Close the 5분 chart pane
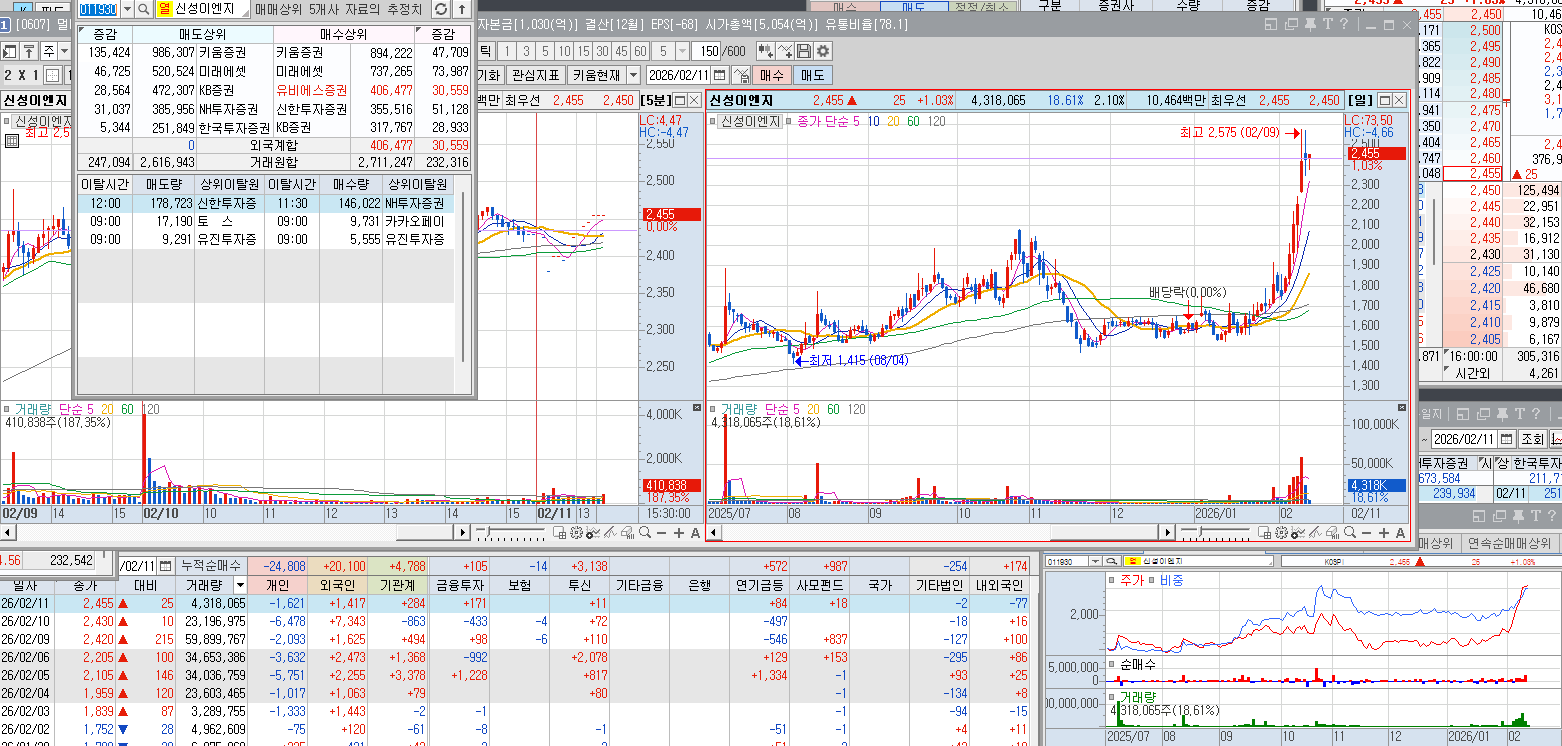1562x746 pixels. coord(694,100)
